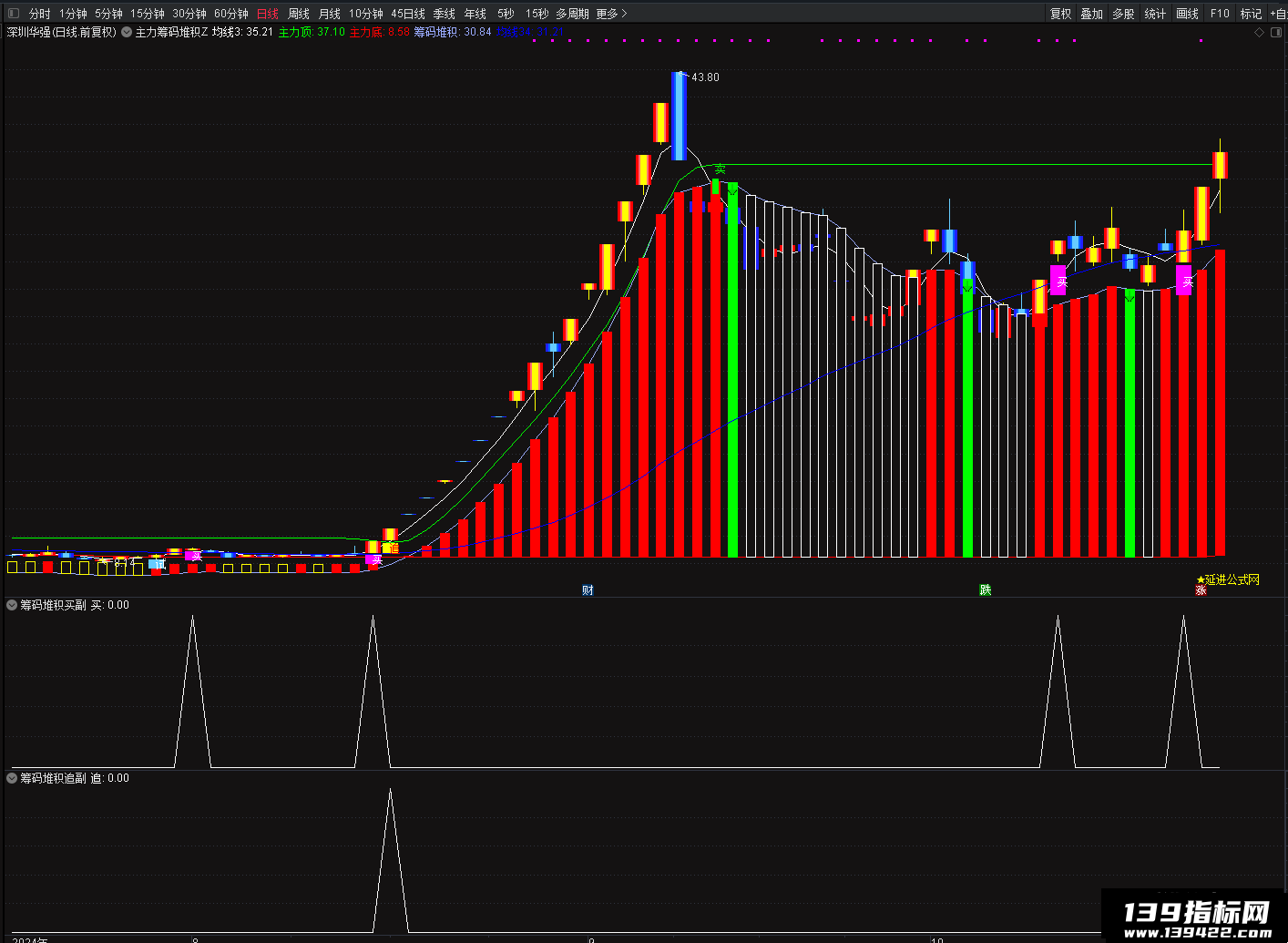1288x943 pixels.
Task: Select the 60分钟 period tab
Action: (231, 14)
